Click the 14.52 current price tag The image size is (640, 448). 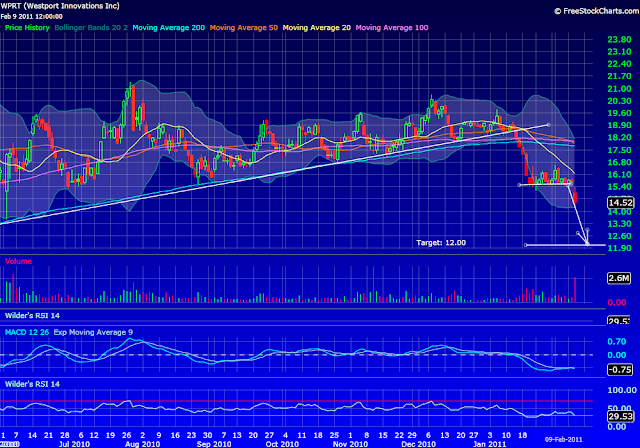[x=620, y=203]
